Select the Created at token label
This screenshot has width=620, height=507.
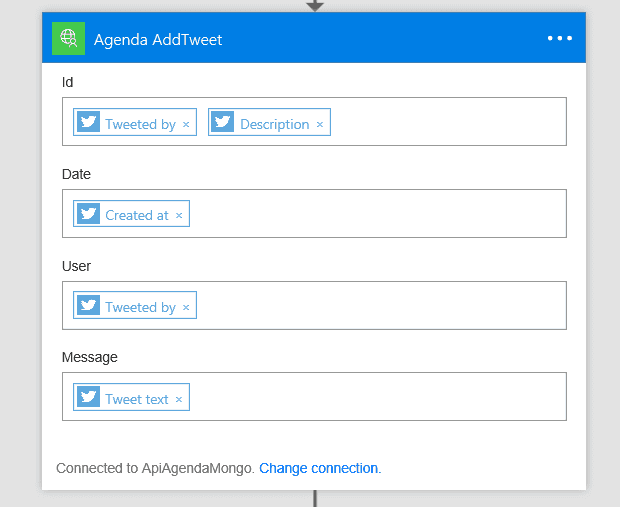pos(137,215)
